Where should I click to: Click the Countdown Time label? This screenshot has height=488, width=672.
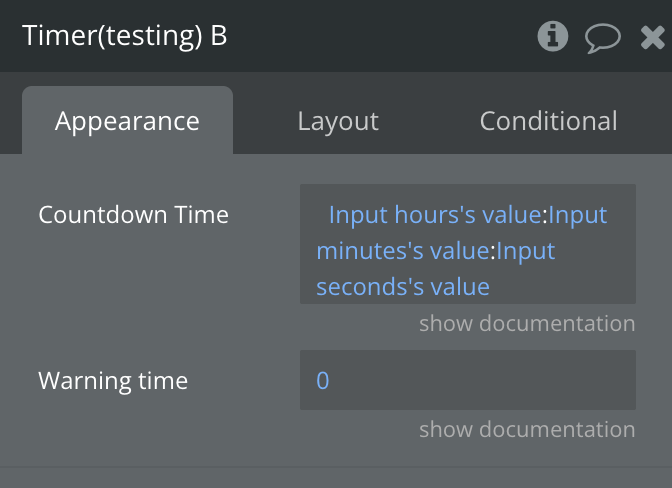coord(133,215)
